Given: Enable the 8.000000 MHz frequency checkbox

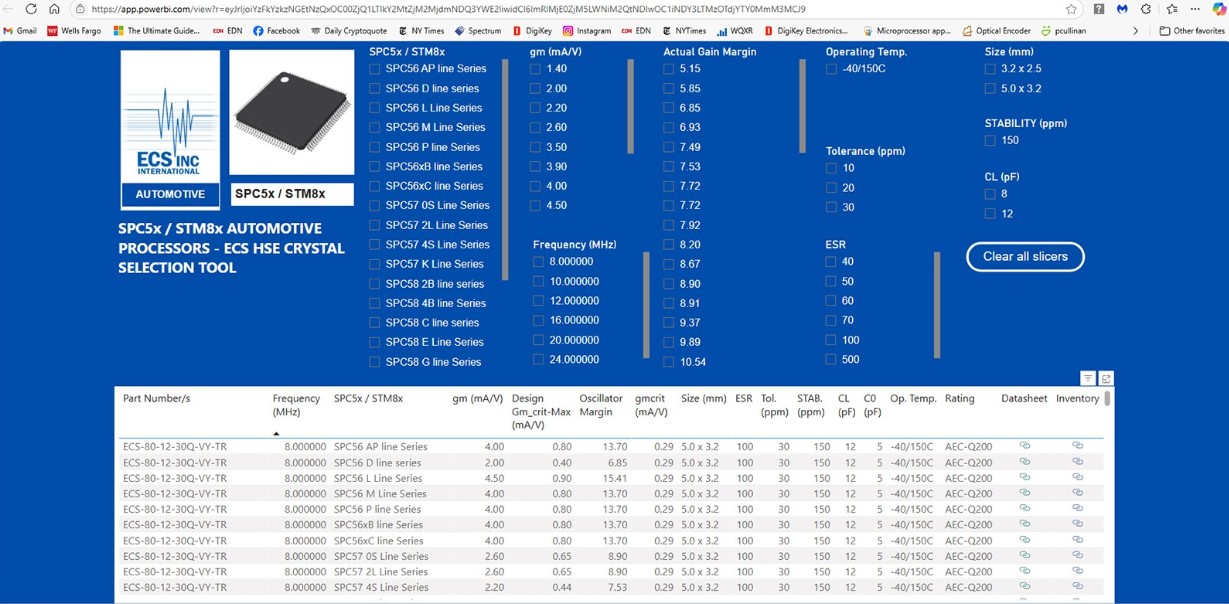Looking at the screenshot, I should [538, 262].
